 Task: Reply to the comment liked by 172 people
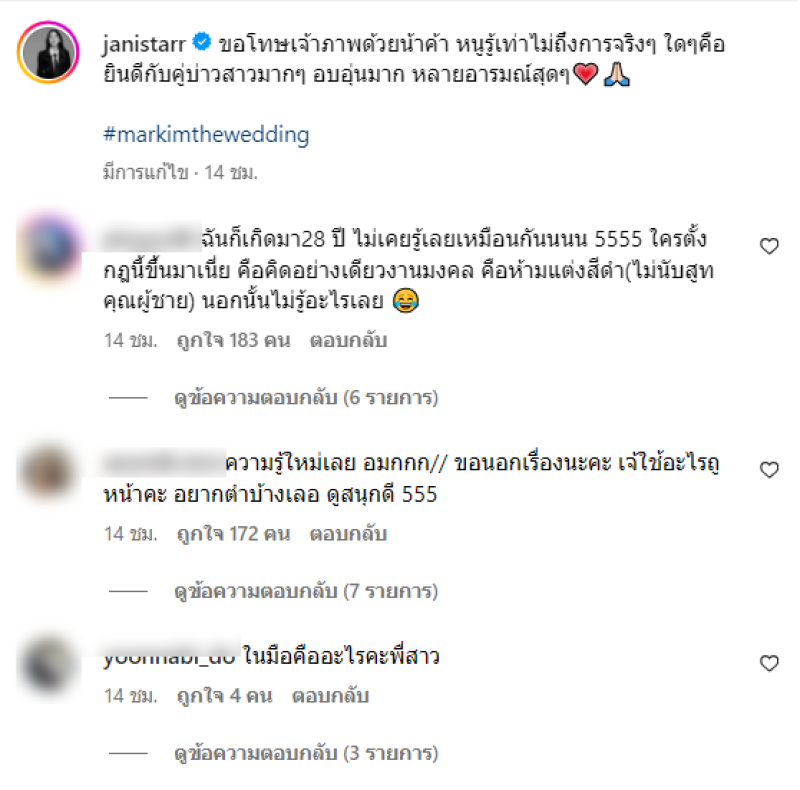[348, 534]
